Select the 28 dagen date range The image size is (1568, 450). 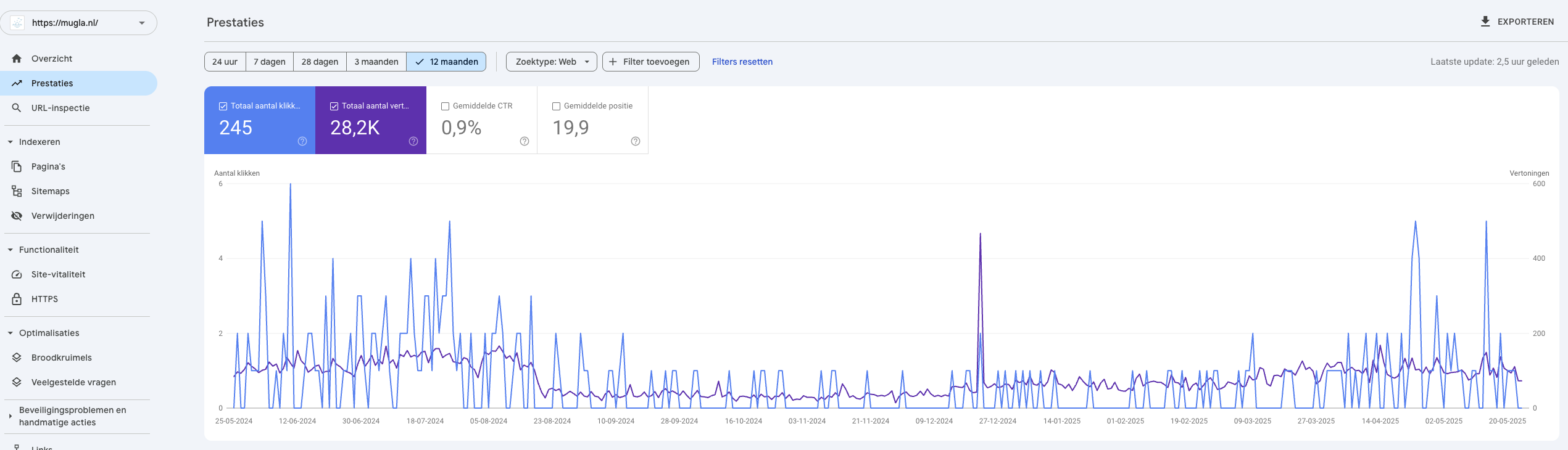coord(320,62)
